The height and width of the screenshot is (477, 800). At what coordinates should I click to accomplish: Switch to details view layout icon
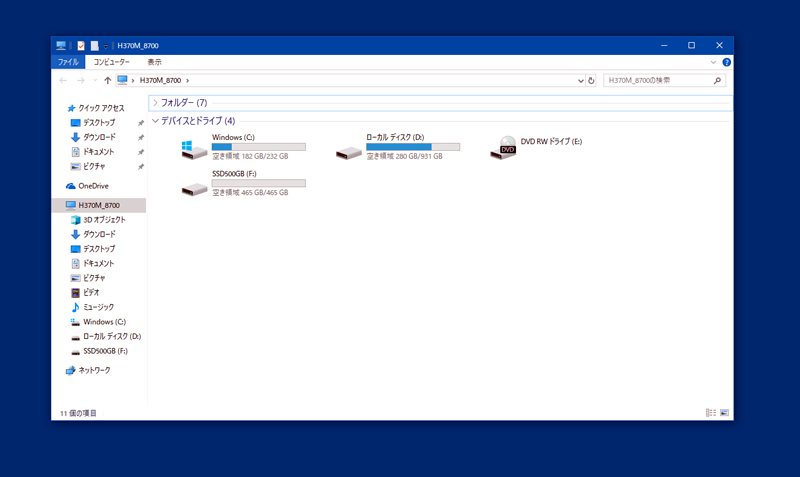coord(711,413)
